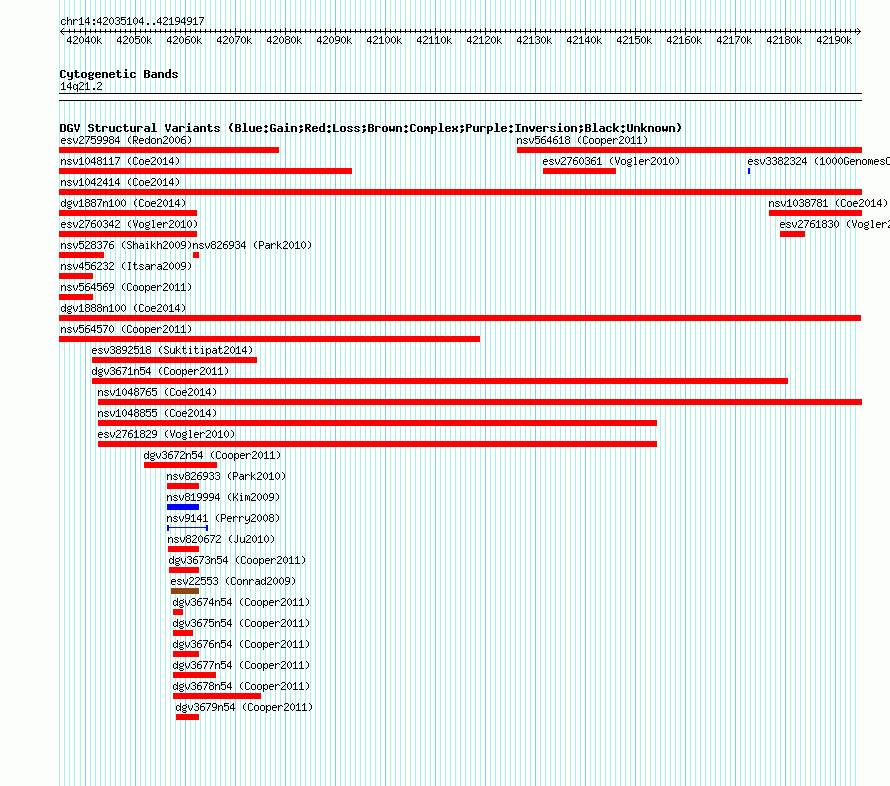Click the red loss bar under nsv1042414
Screen dimensions: 890x786
[x=460, y=192]
